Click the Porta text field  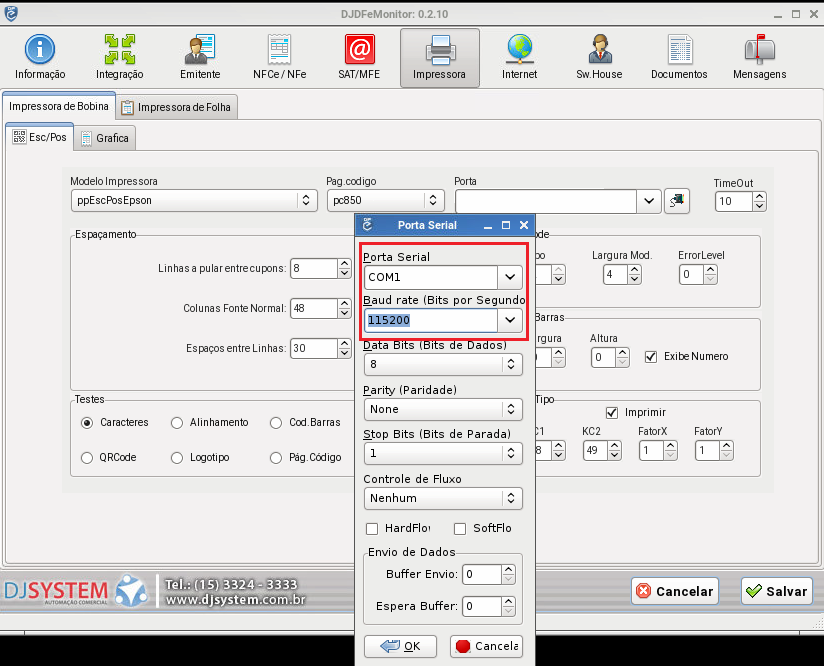point(546,201)
